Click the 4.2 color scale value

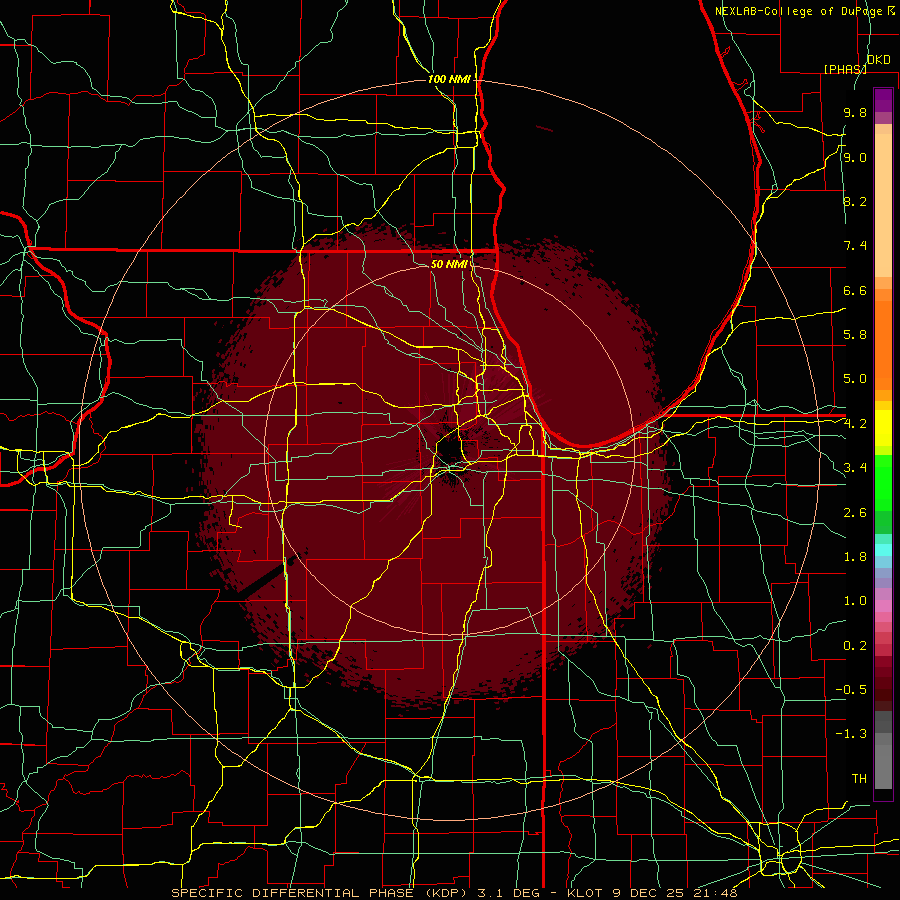855,424
